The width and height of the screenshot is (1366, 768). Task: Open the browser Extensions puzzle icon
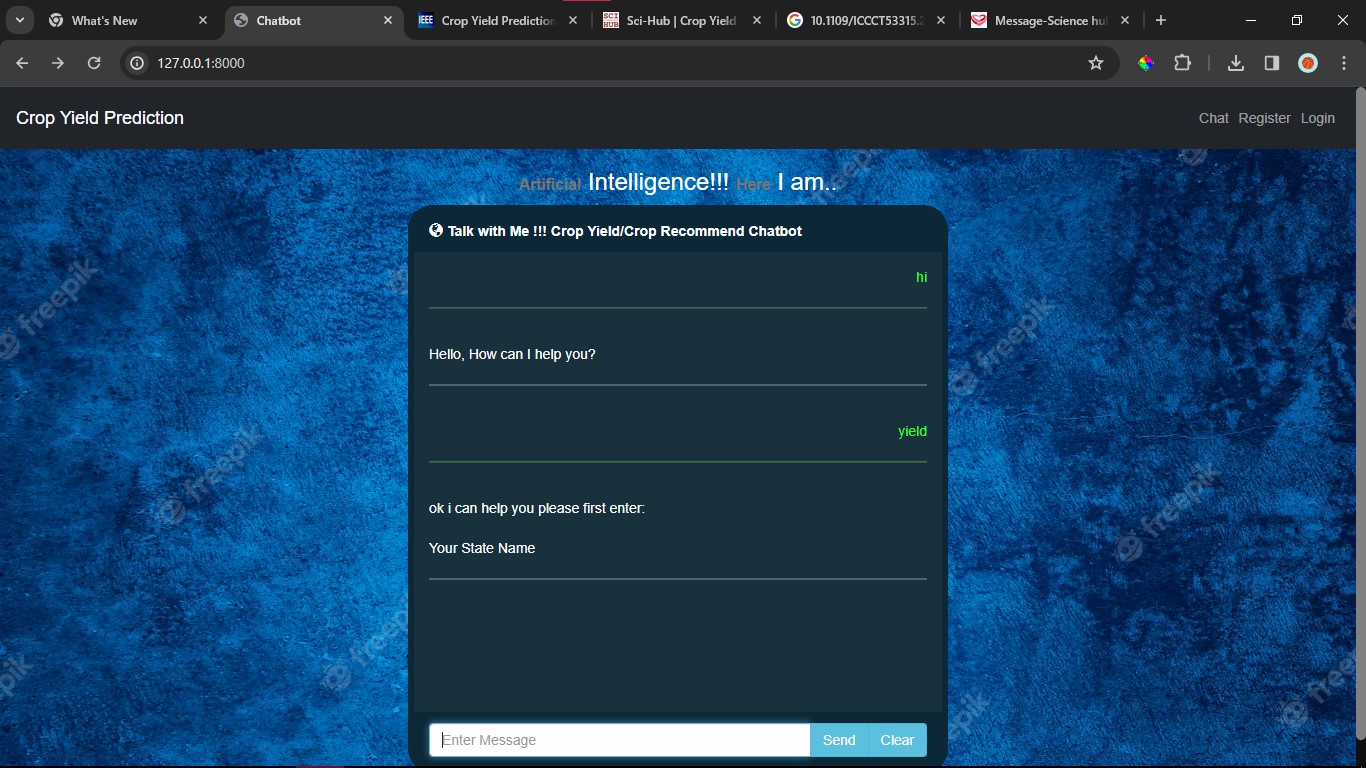coord(1183,62)
